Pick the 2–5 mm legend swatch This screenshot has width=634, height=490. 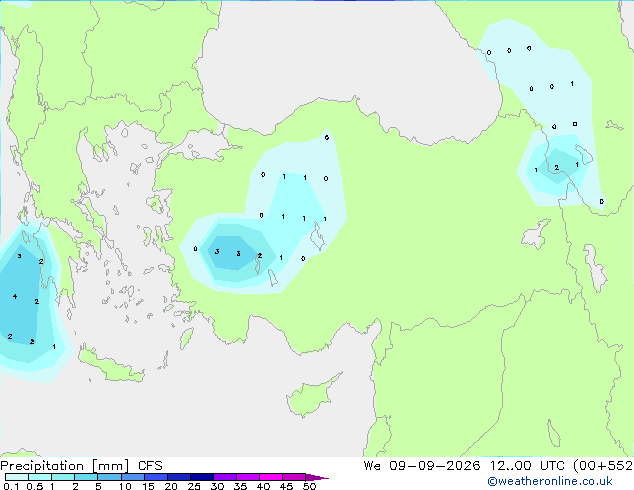(x=86, y=477)
